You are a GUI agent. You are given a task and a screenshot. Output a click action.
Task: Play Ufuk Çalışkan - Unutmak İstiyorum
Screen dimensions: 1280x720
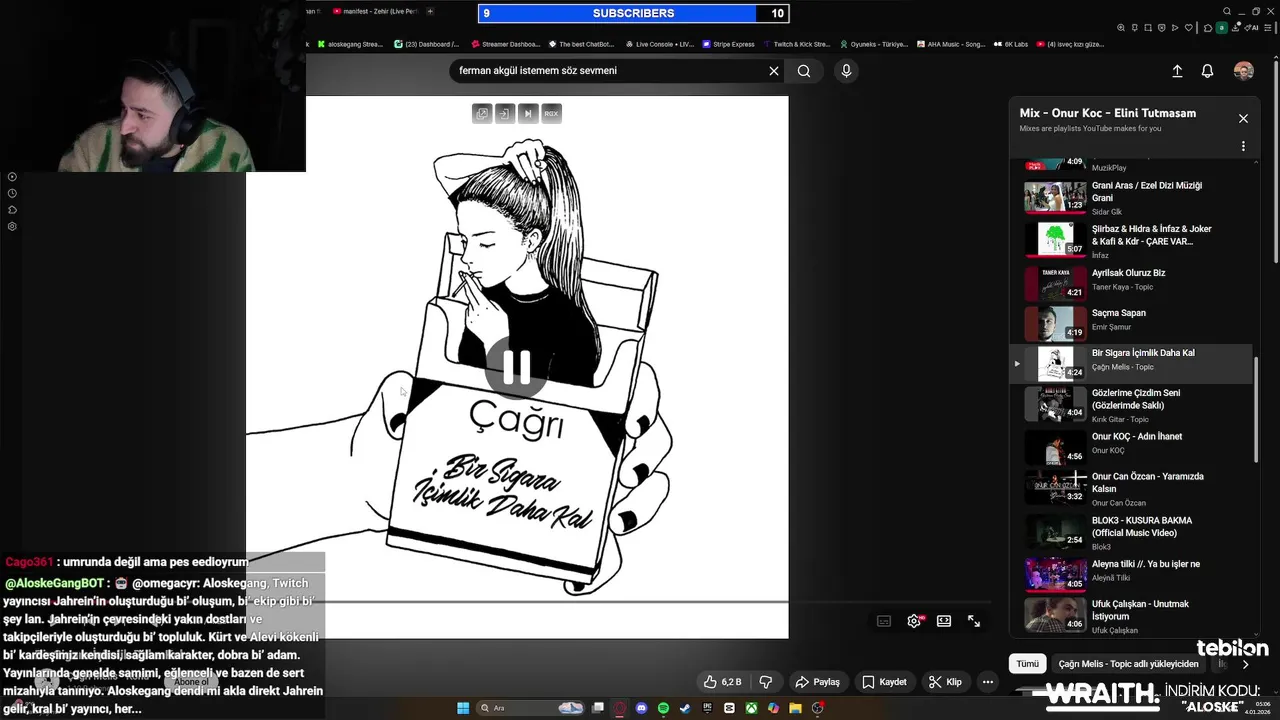pyautogui.click(x=1132, y=616)
